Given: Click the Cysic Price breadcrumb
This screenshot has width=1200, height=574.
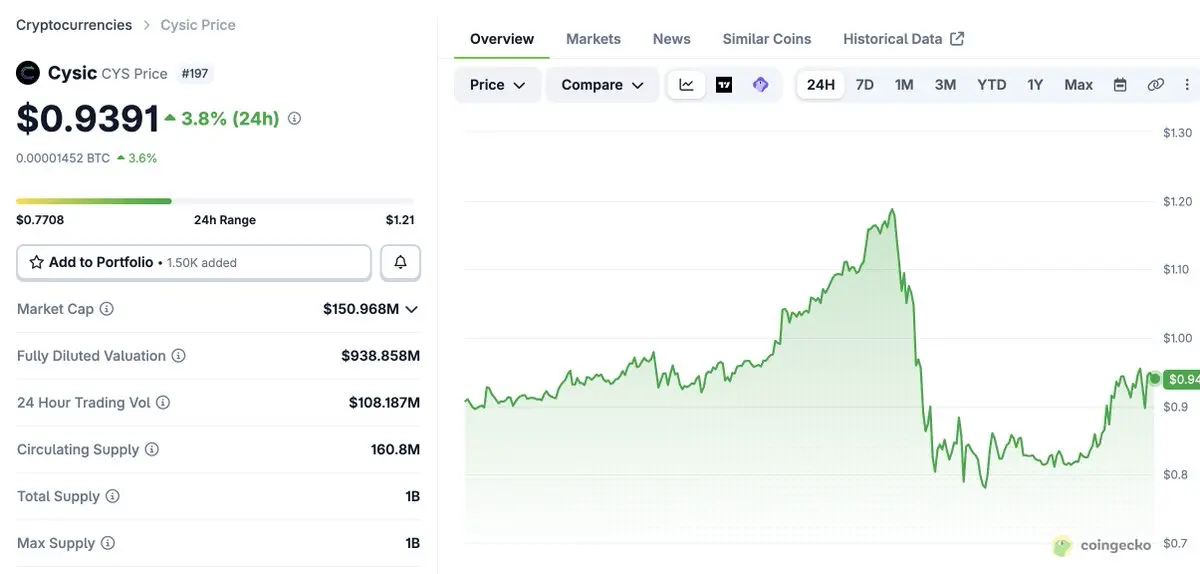Looking at the screenshot, I should 198,25.
